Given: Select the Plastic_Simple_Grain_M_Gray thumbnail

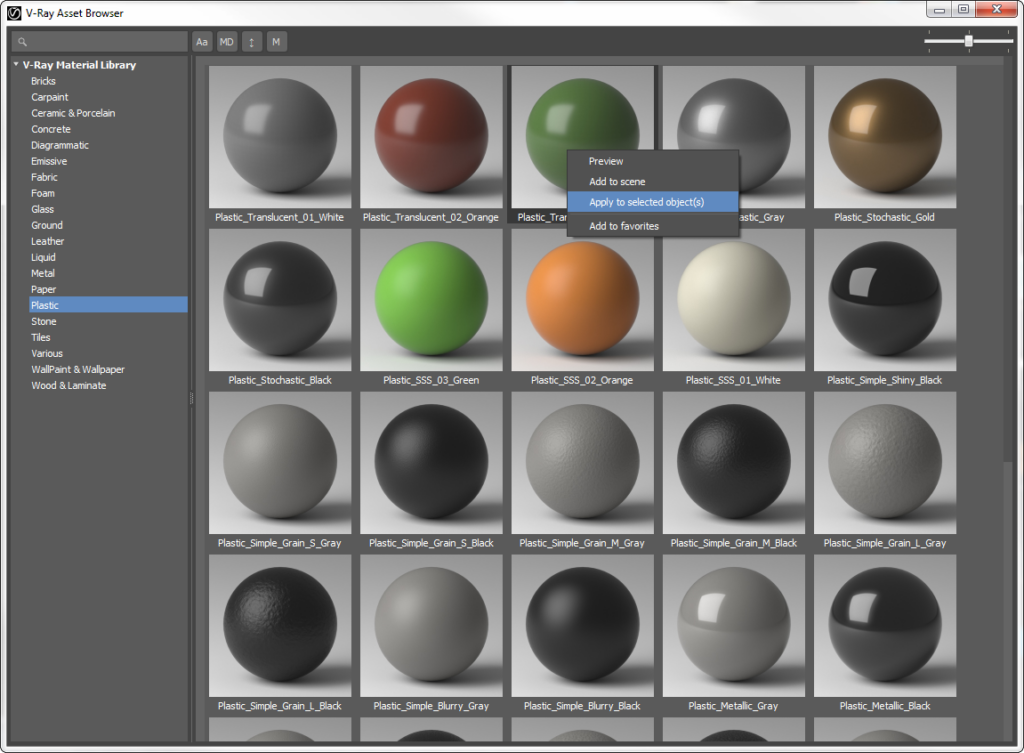Looking at the screenshot, I should (x=583, y=463).
